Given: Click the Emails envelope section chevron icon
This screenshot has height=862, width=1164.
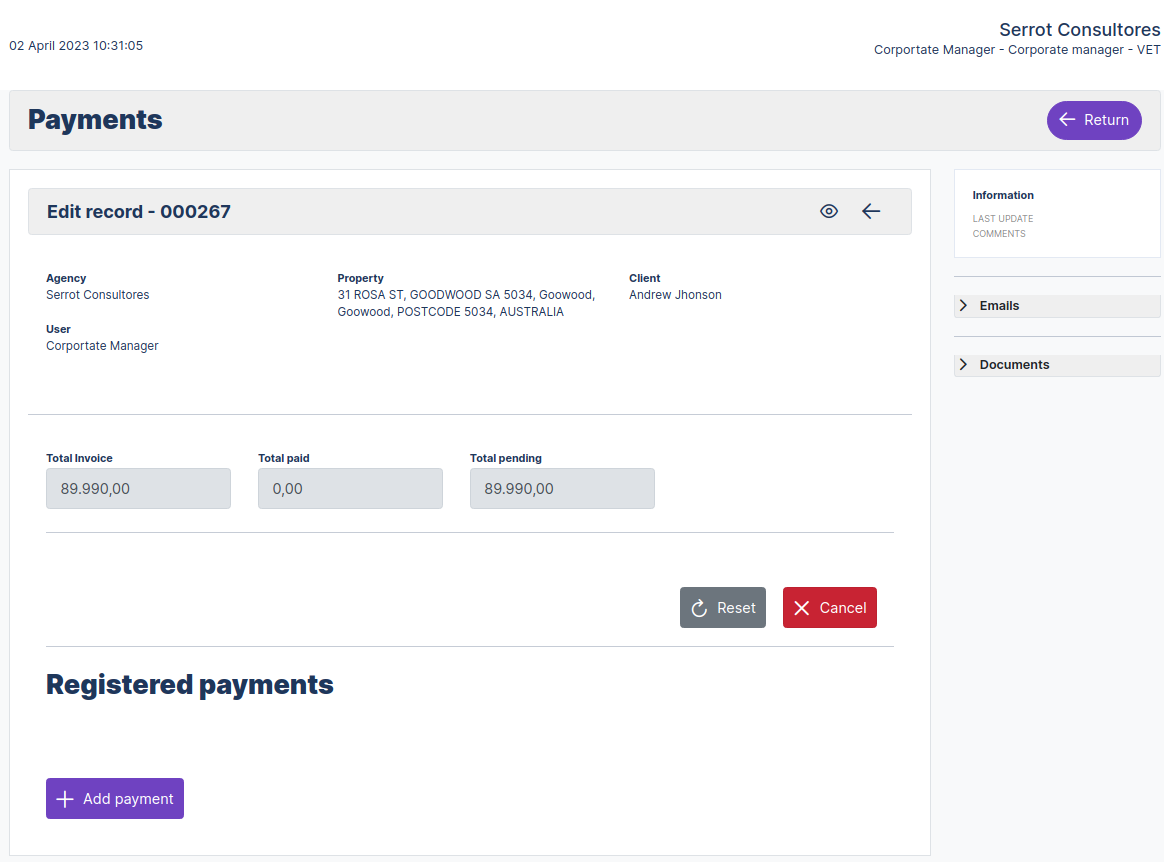Looking at the screenshot, I should pos(964,306).
